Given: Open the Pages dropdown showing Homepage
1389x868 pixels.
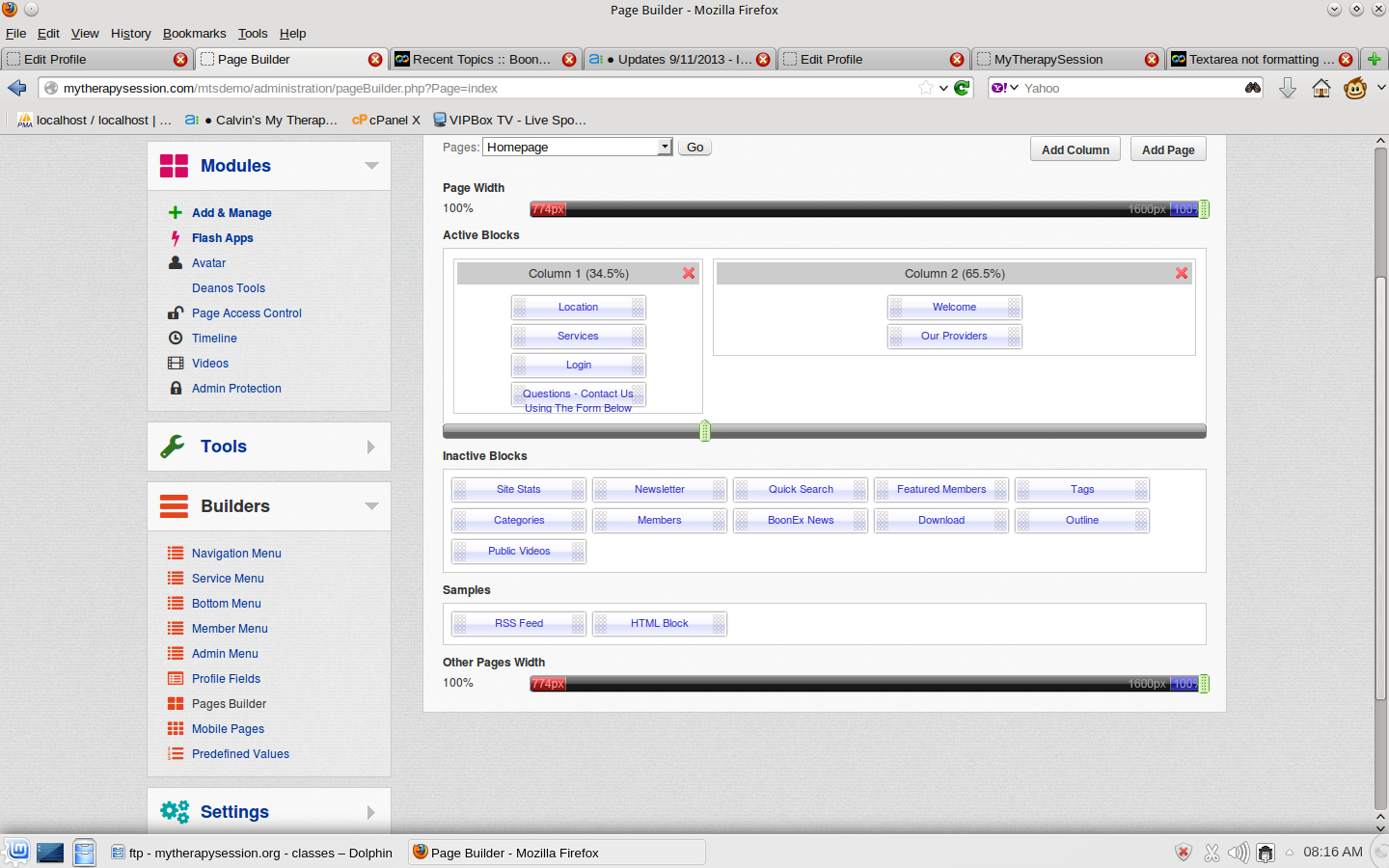Looking at the screenshot, I should [577, 148].
